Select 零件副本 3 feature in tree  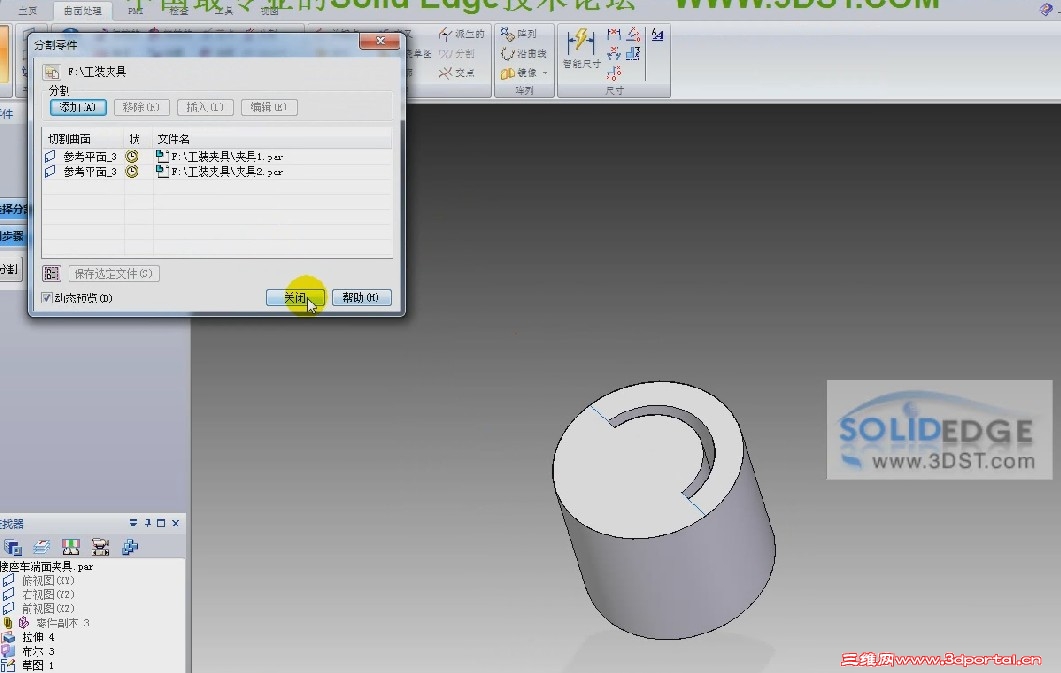coord(62,623)
